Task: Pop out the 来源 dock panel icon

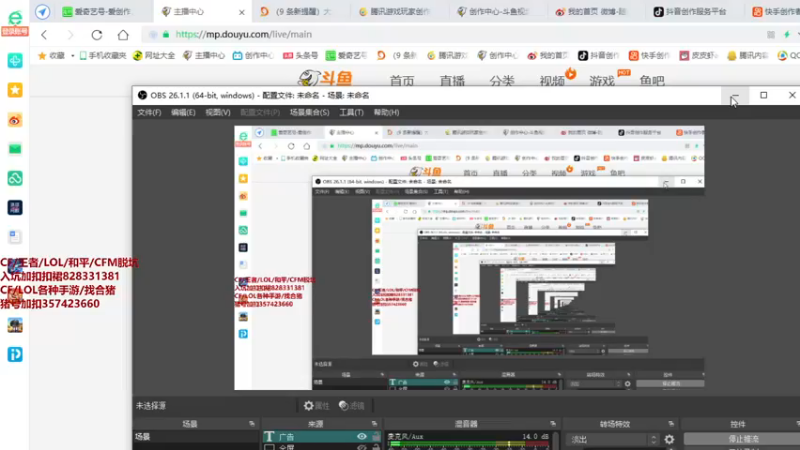Action: [374, 423]
